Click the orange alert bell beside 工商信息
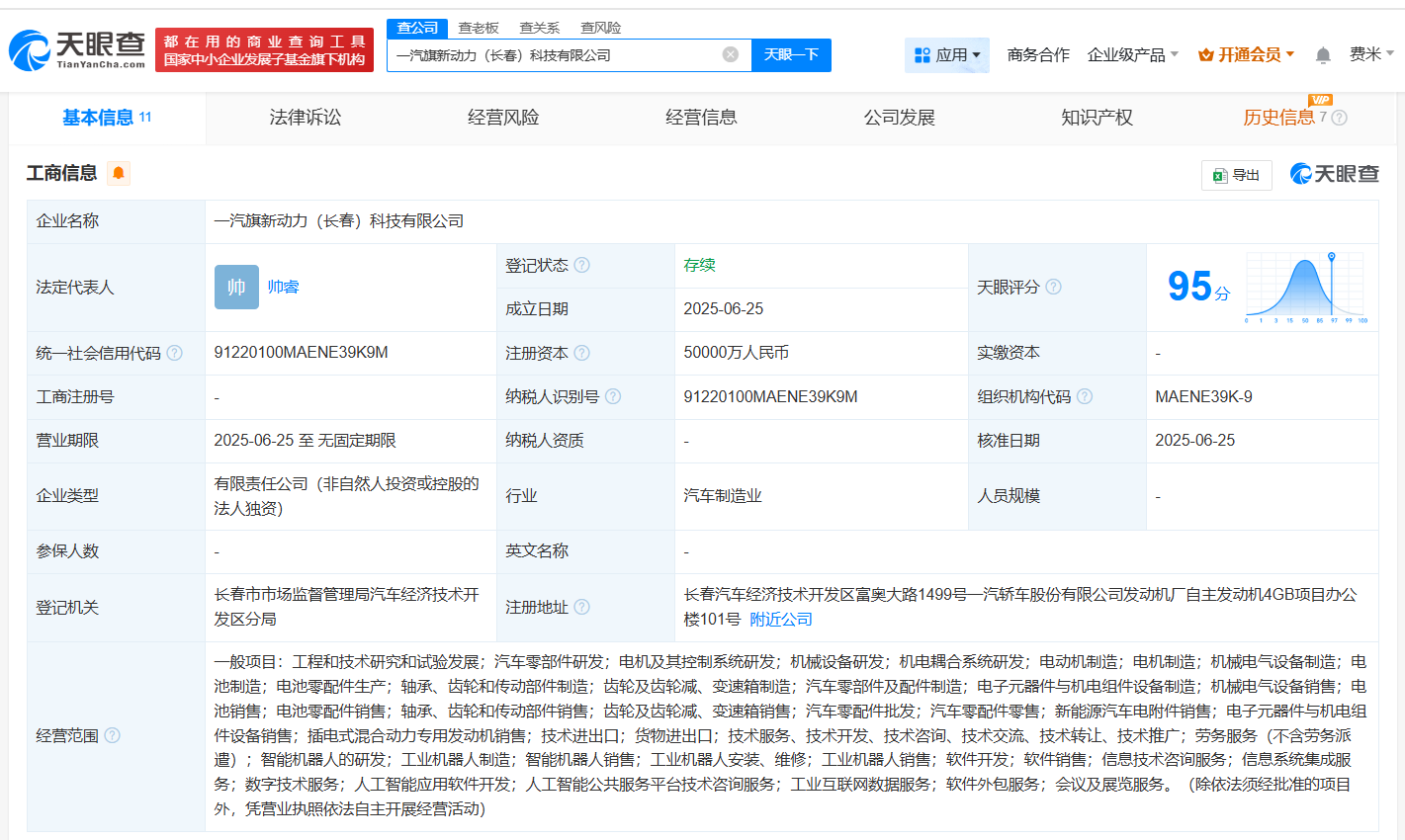This screenshot has height=840, width=1405. point(119,174)
